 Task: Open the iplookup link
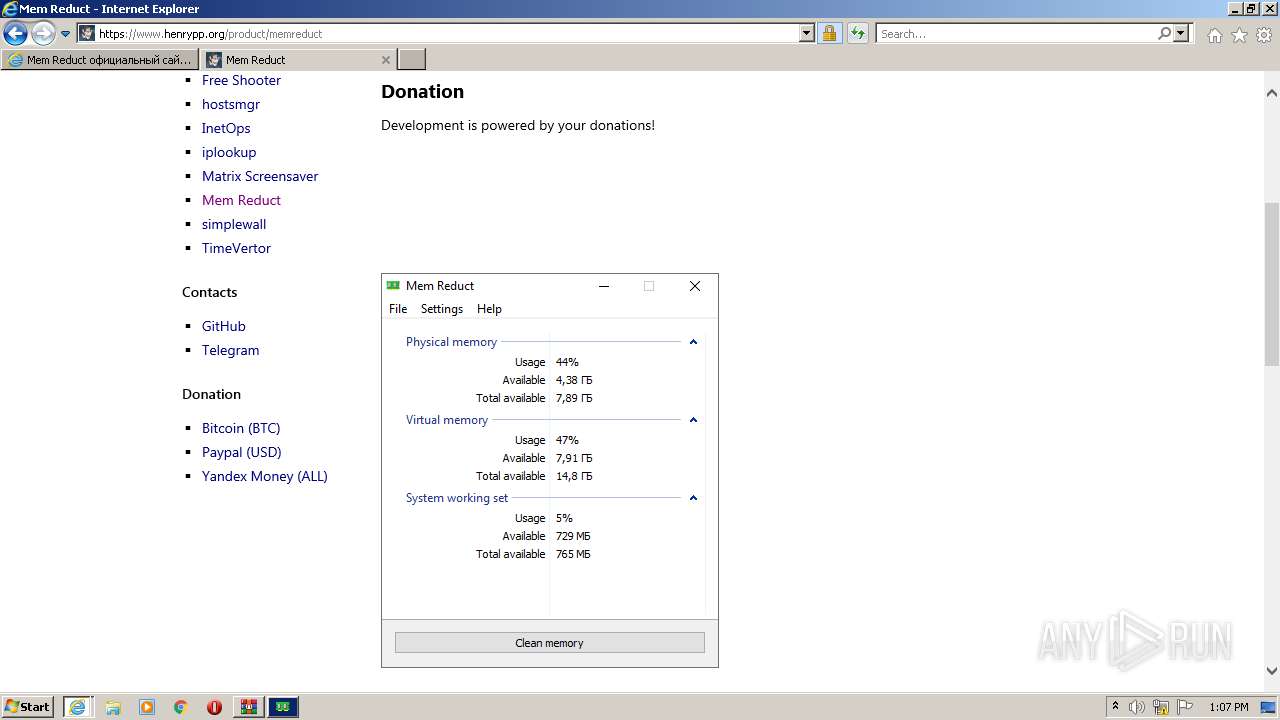point(229,152)
